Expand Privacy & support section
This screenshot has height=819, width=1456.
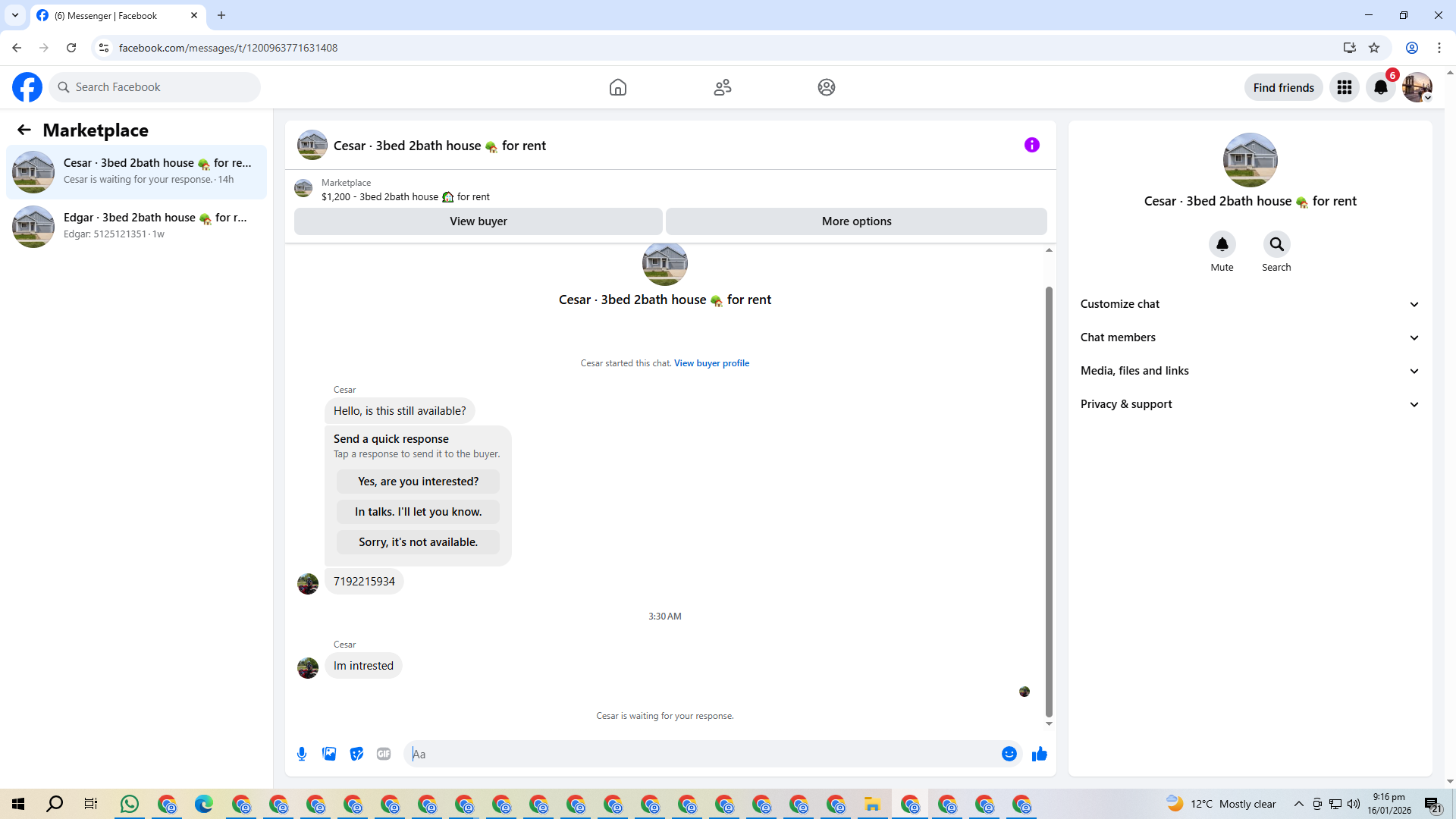1249,404
